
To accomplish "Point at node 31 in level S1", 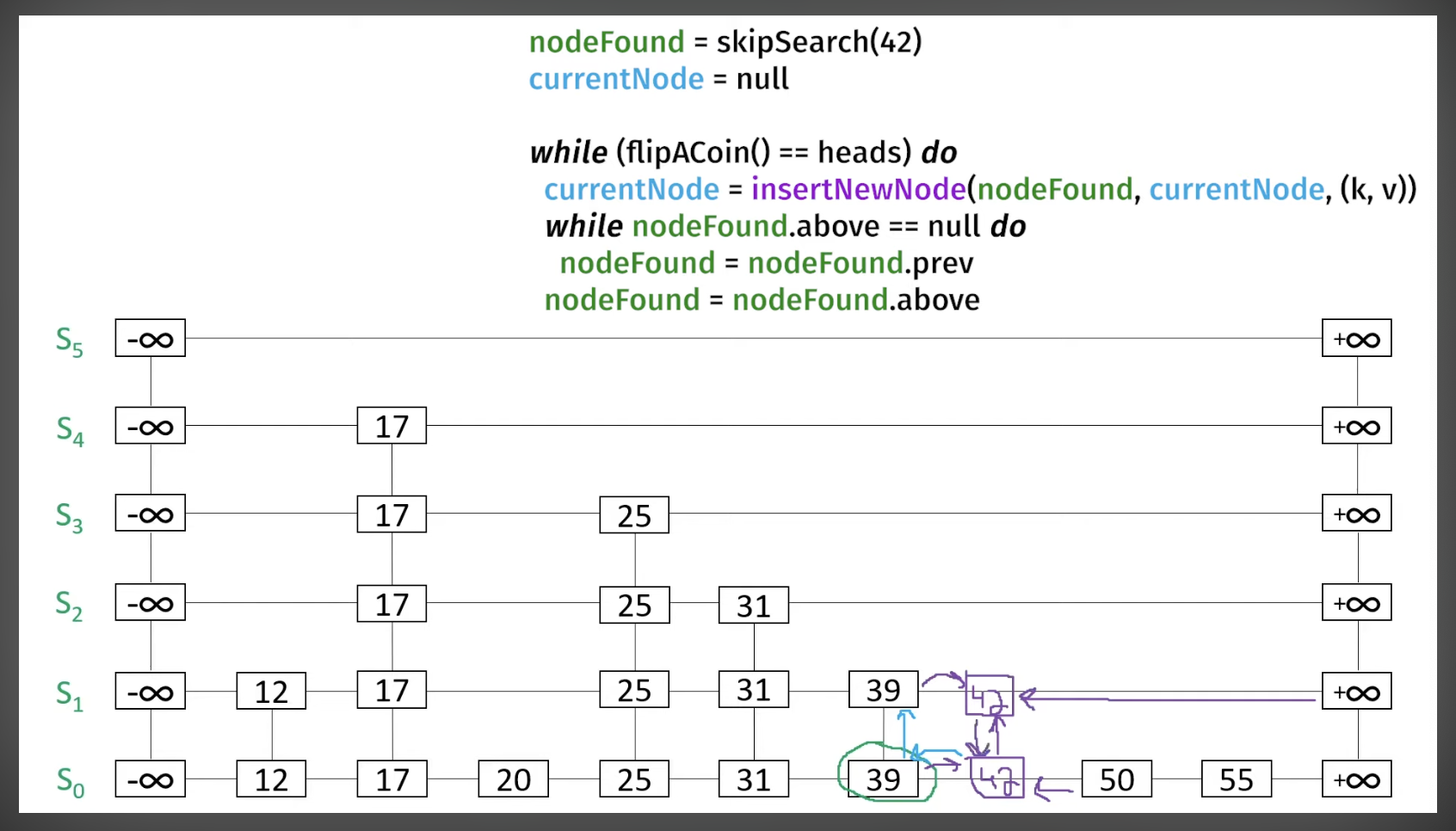I will [x=754, y=690].
